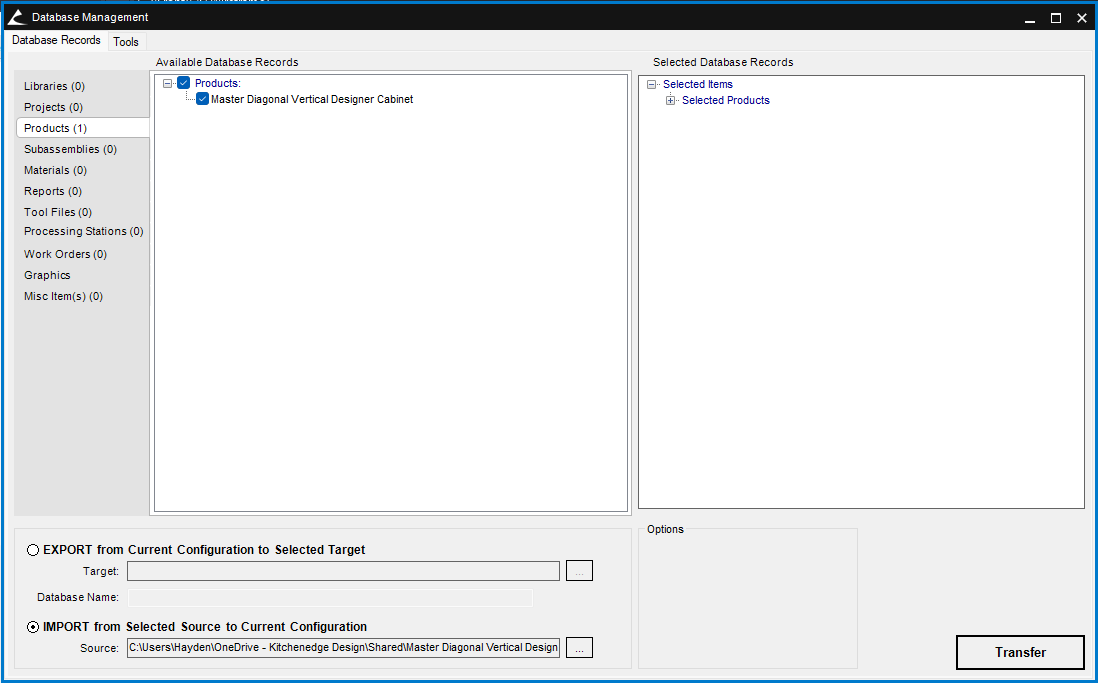
Task: Select Misc Item(s) (0) category
Action: click(x=63, y=296)
